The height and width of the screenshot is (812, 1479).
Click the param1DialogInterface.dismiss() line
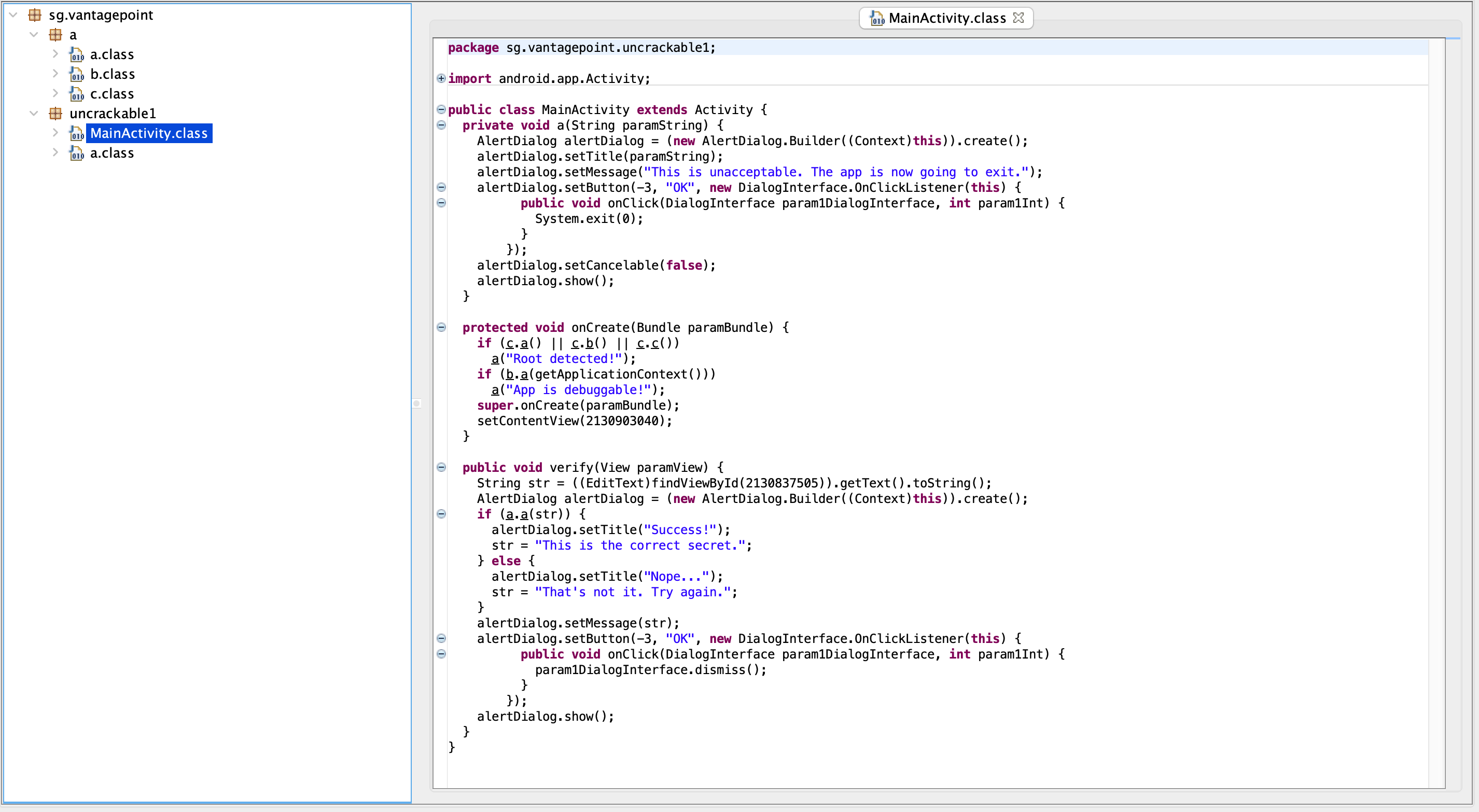650,670
